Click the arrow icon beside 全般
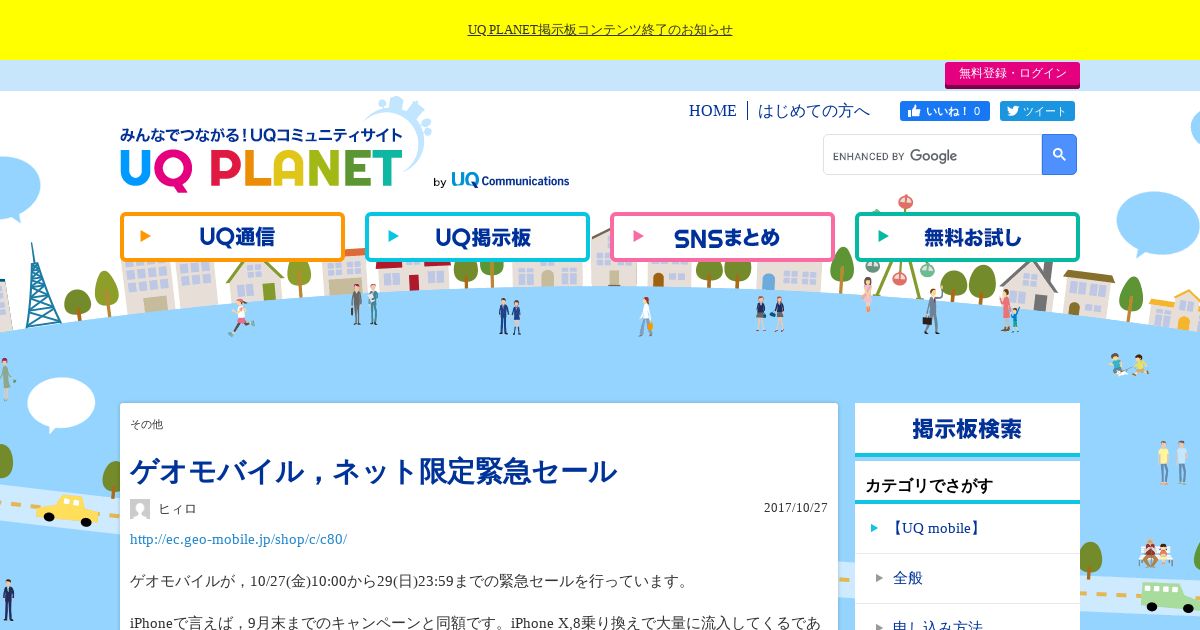This screenshot has height=630, width=1200. 880,578
